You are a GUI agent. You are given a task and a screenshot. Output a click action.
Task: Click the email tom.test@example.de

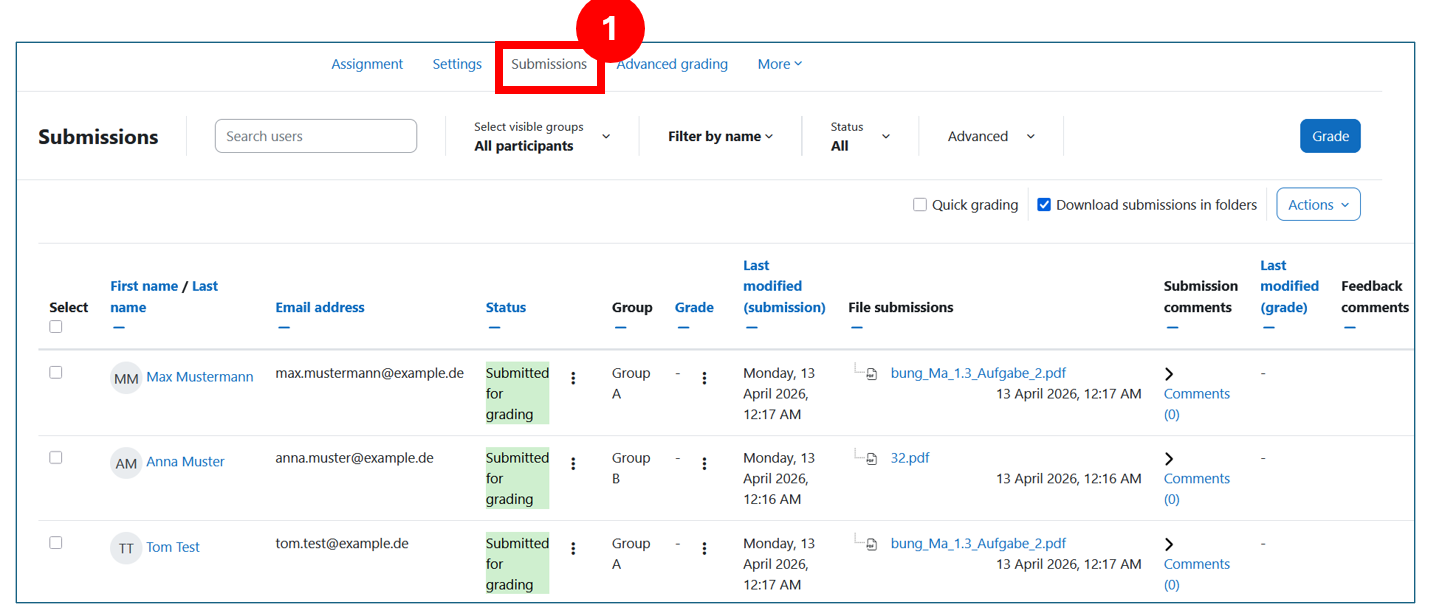tap(342, 544)
